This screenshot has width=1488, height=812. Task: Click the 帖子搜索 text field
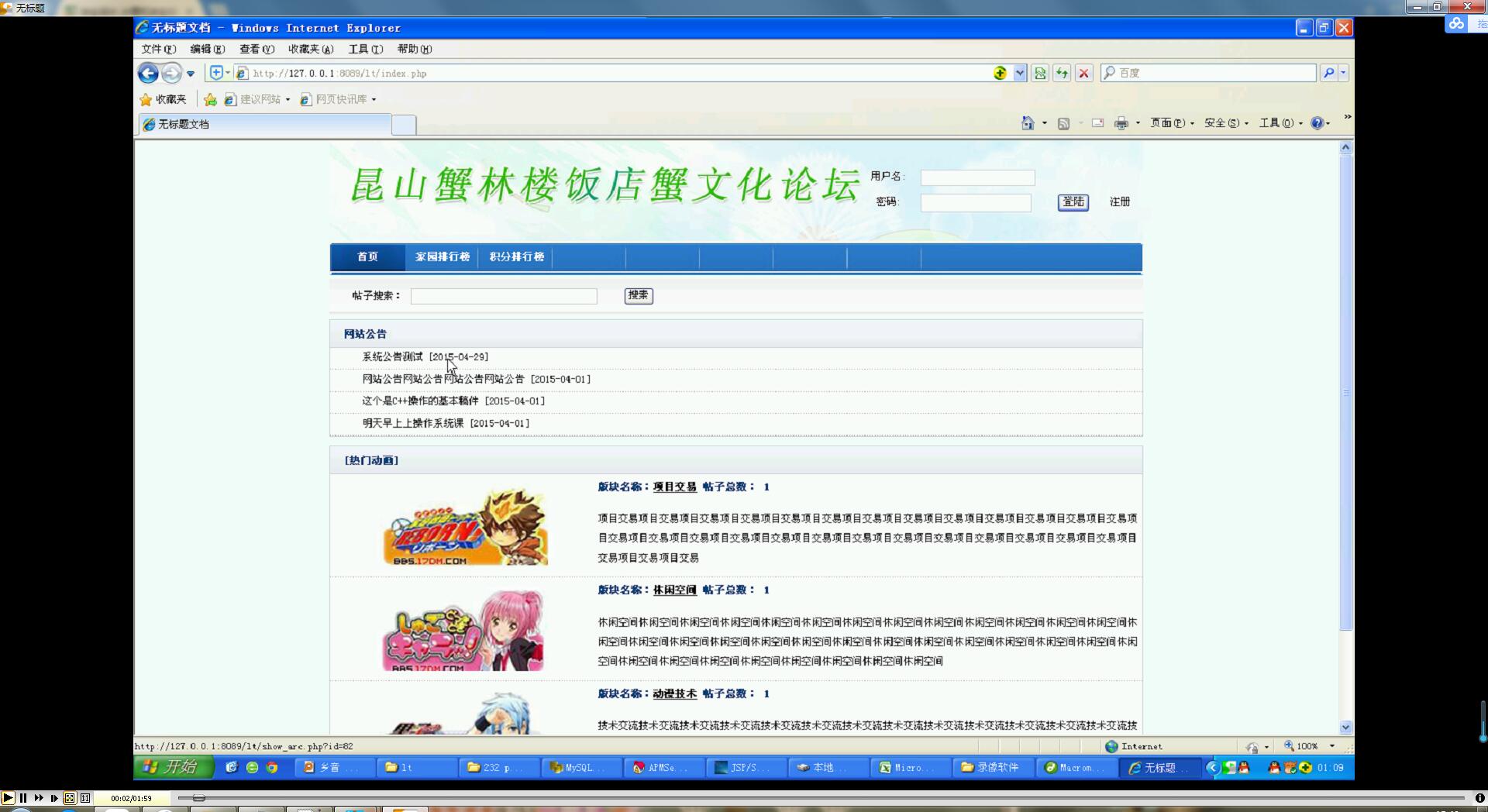[504, 296]
